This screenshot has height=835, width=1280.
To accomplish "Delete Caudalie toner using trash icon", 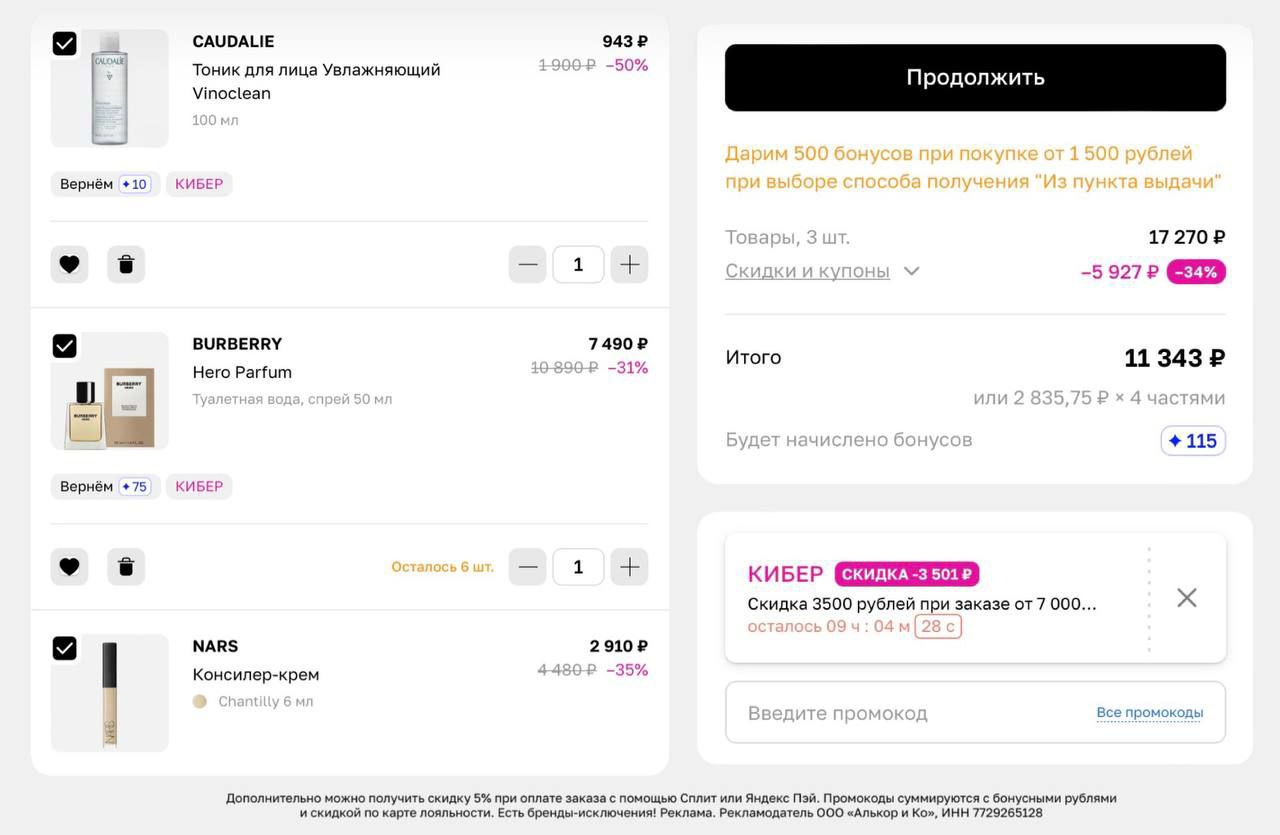I will [126, 265].
